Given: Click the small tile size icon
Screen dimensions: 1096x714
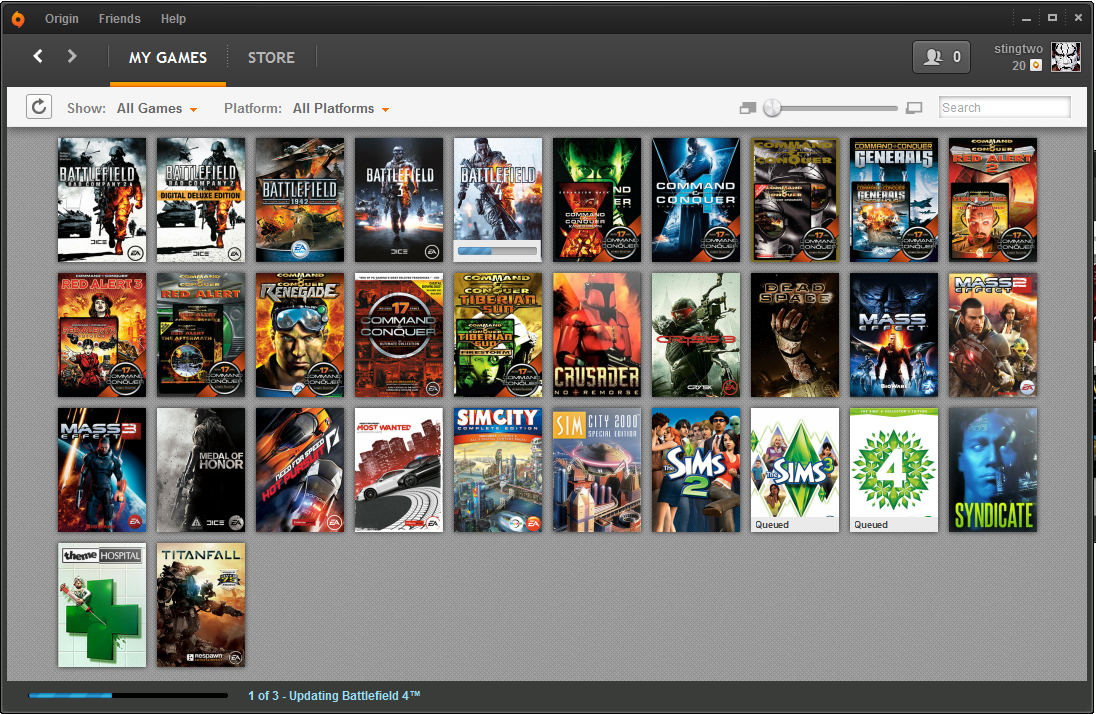Looking at the screenshot, I should (x=748, y=108).
